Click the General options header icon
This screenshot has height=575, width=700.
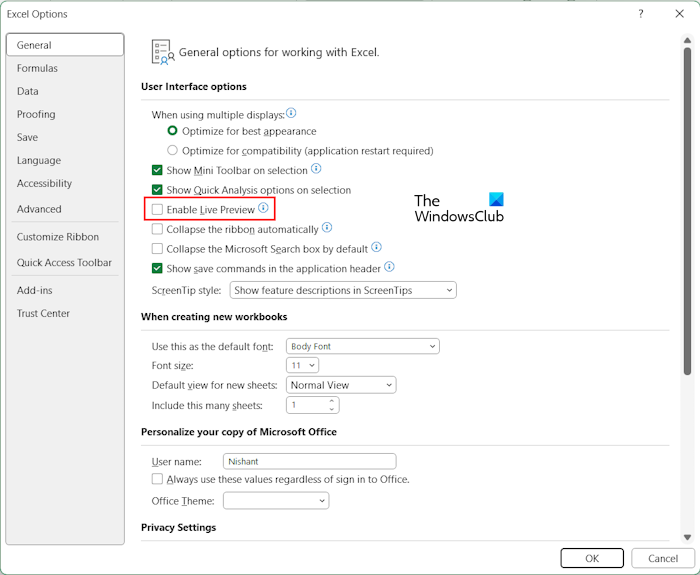click(x=162, y=52)
